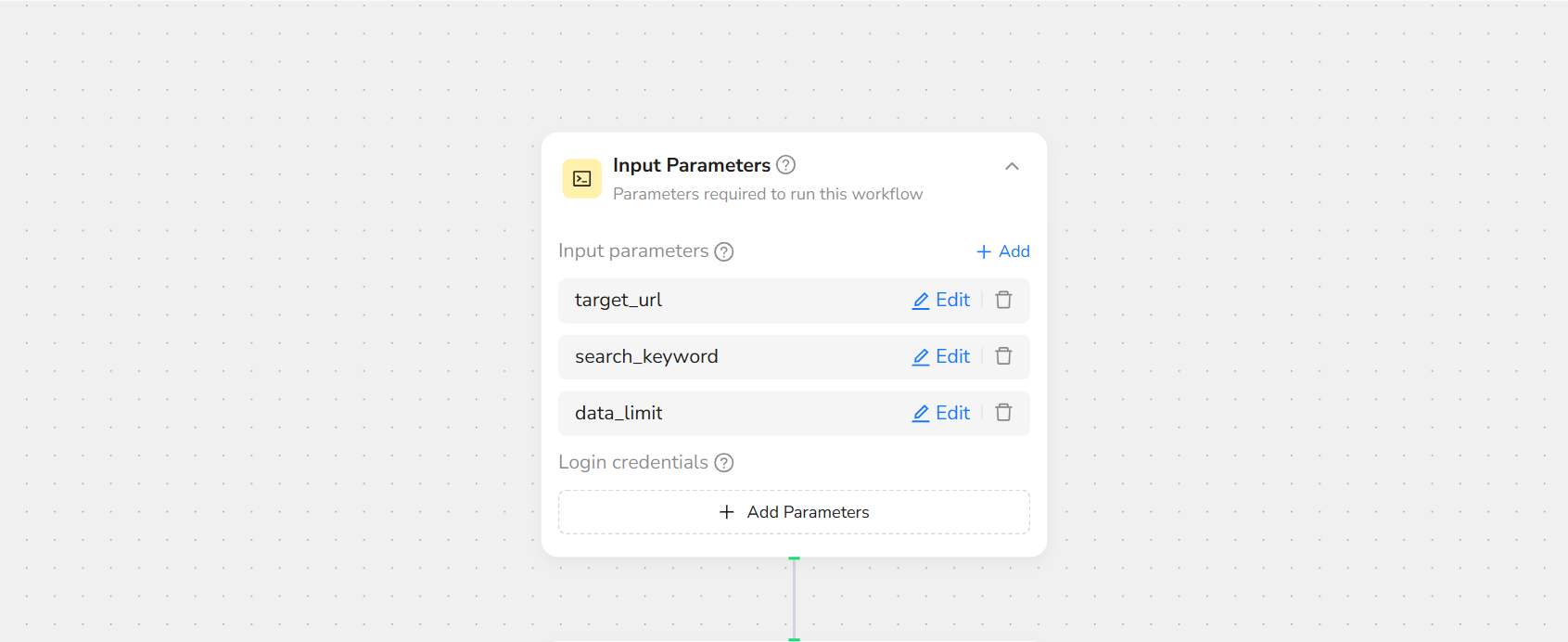The width and height of the screenshot is (1568, 642).
Task: Click the Login credentials label
Action: (633, 462)
